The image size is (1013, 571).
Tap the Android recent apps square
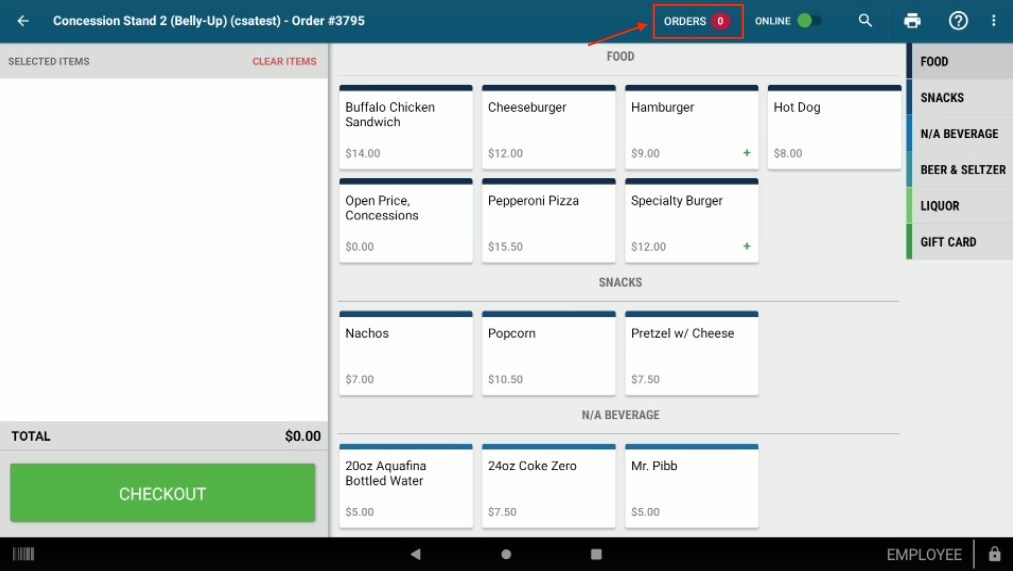tap(596, 554)
